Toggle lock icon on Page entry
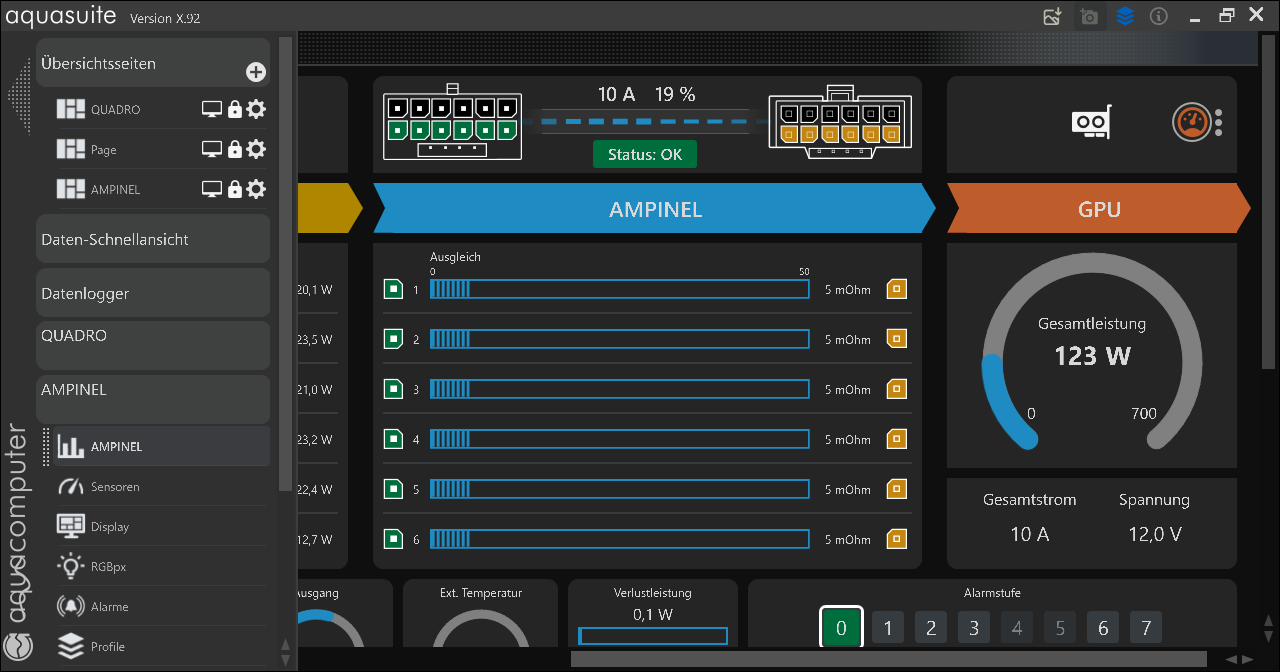The height and width of the screenshot is (672, 1280). coord(235,149)
